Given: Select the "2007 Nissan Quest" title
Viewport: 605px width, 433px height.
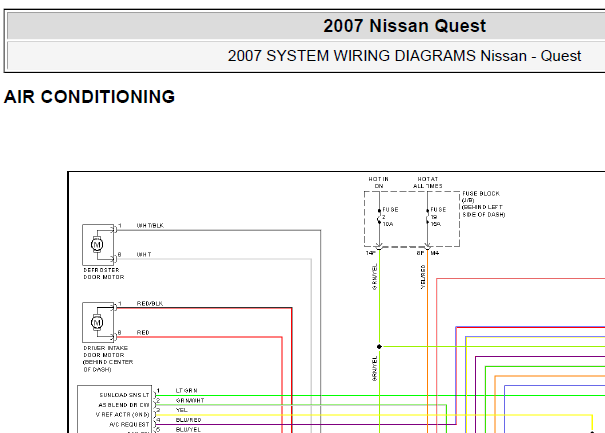Looking at the screenshot, I should coord(404,26).
